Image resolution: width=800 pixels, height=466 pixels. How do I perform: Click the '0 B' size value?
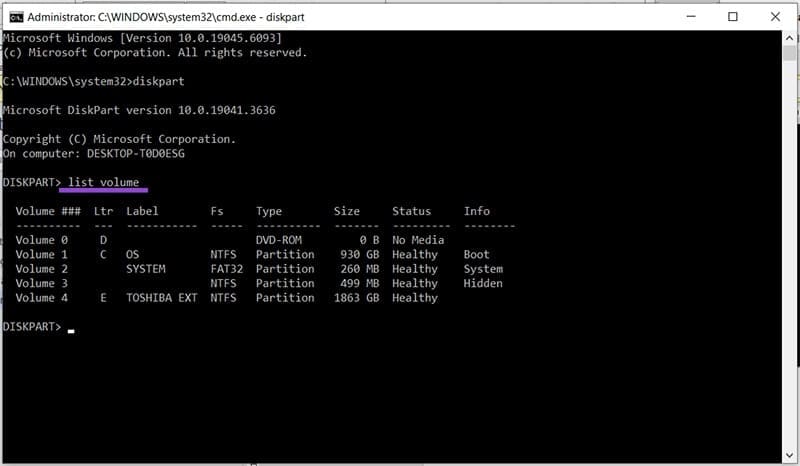pyautogui.click(x=369, y=240)
